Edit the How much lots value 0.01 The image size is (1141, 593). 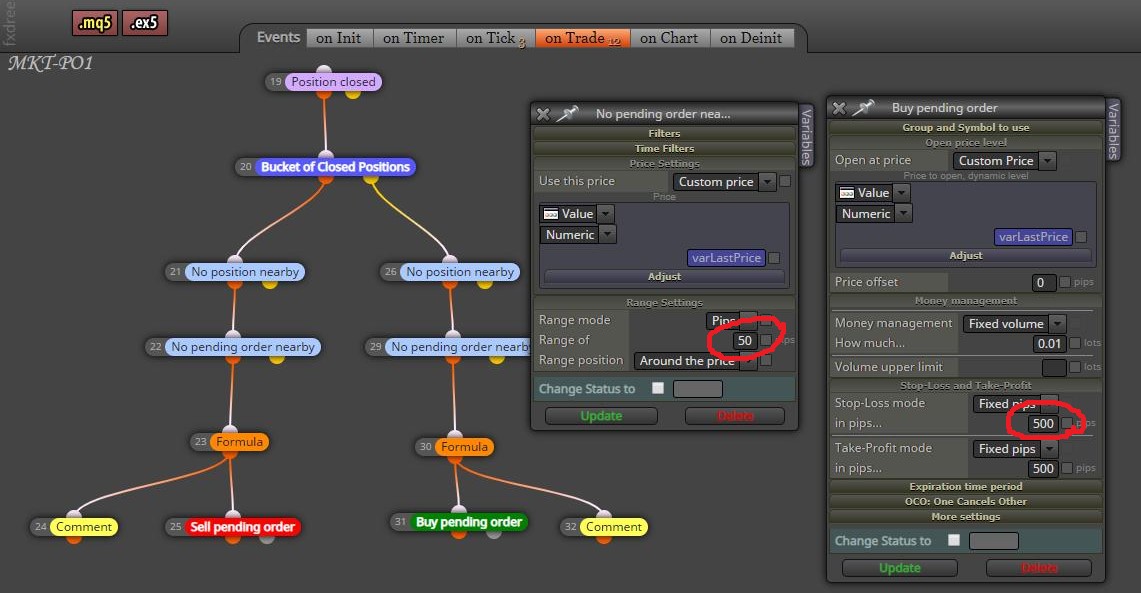tap(1049, 343)
